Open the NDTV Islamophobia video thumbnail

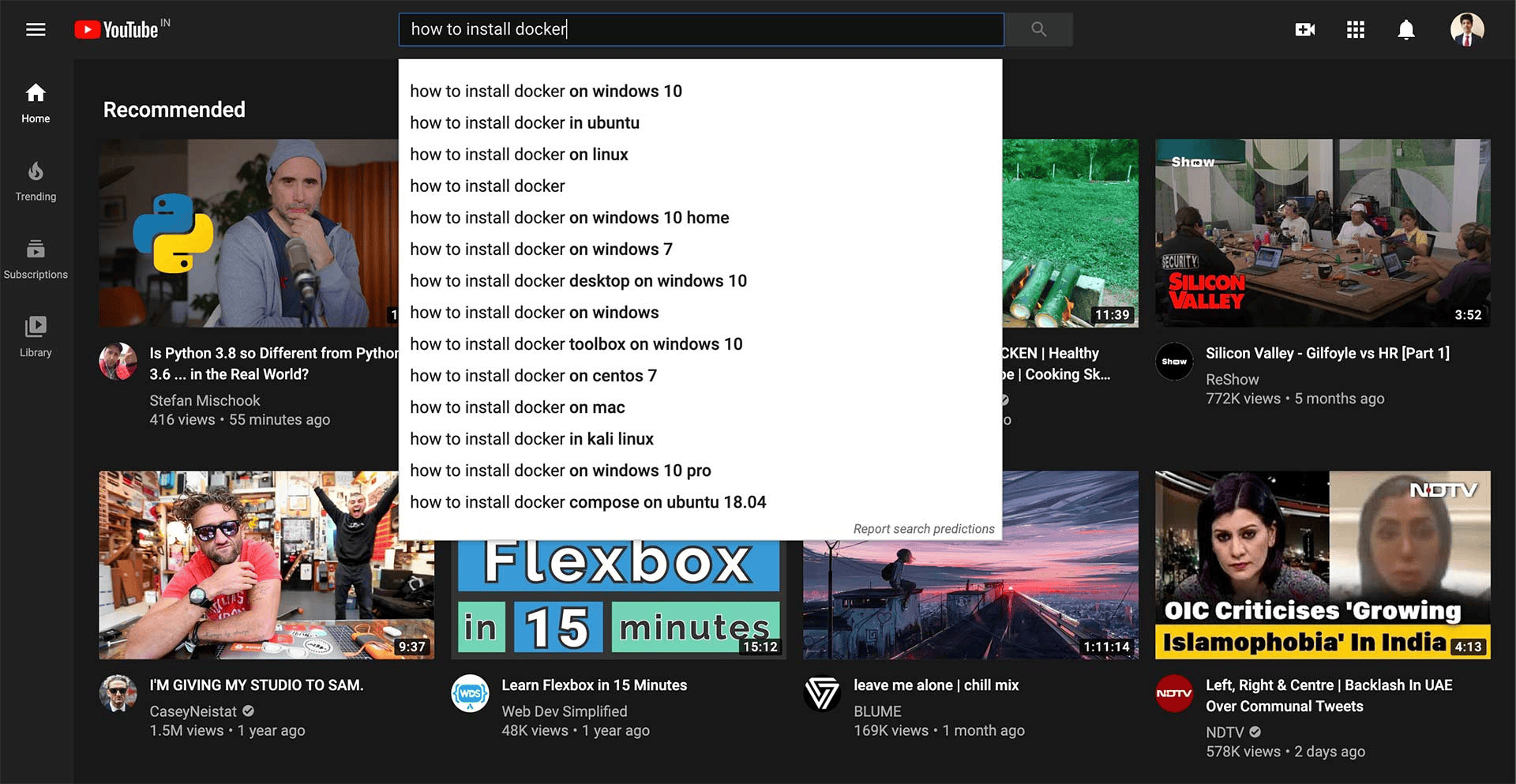coord(1323,565)
